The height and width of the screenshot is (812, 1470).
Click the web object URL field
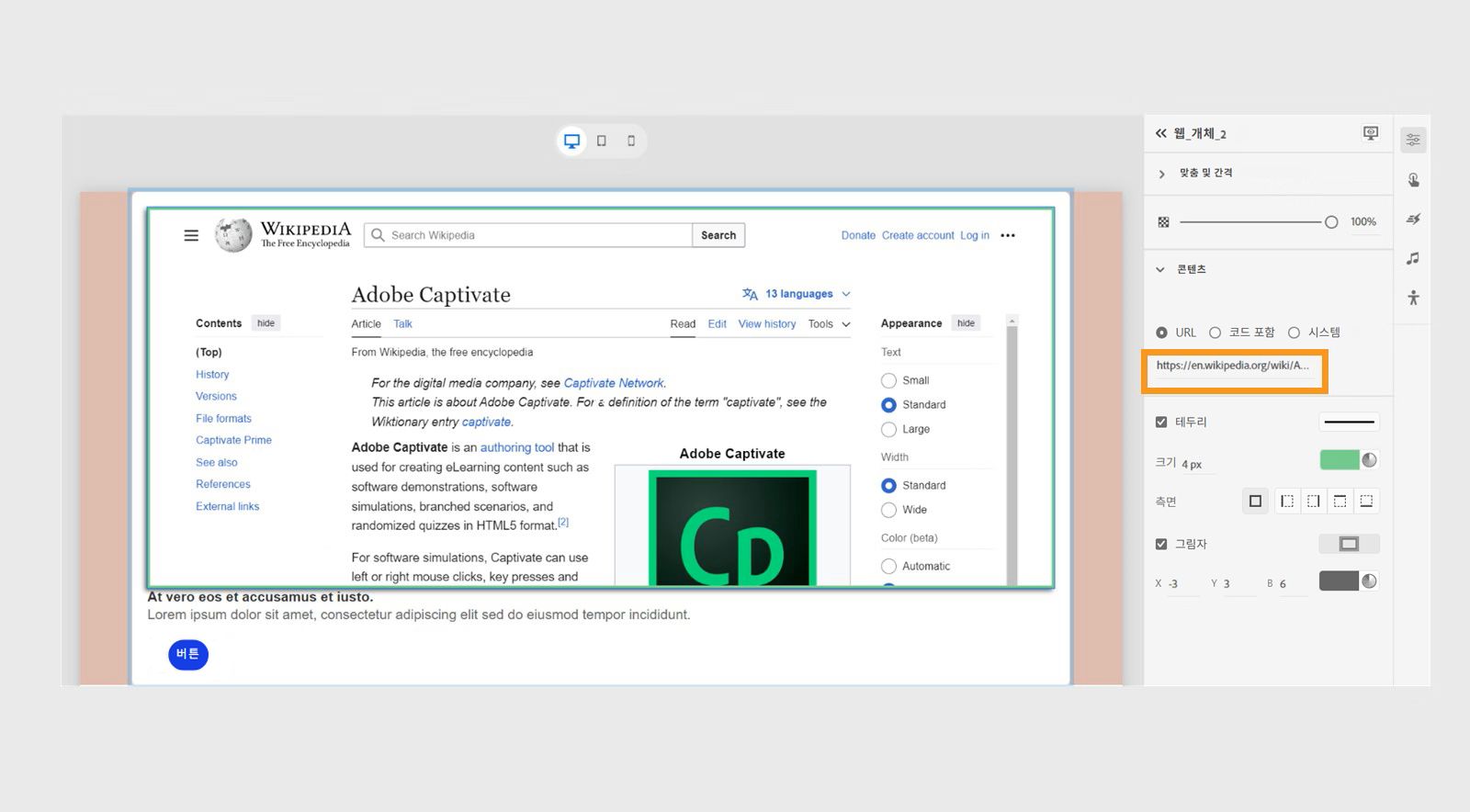pyautogui.click(x=1235, y=366)
